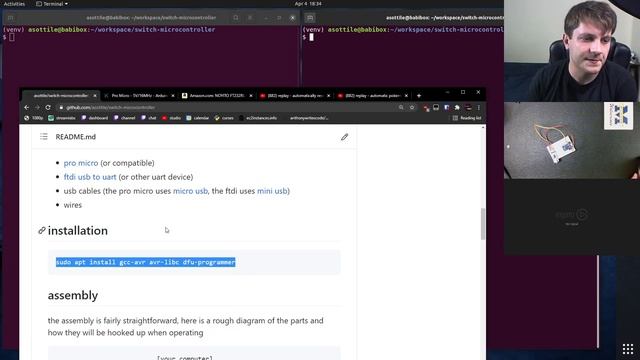Image resolution: width=640 pixels, height=360 pixels.
Task: Go back with the browser back arrow
Action: (x=27, y=107)
